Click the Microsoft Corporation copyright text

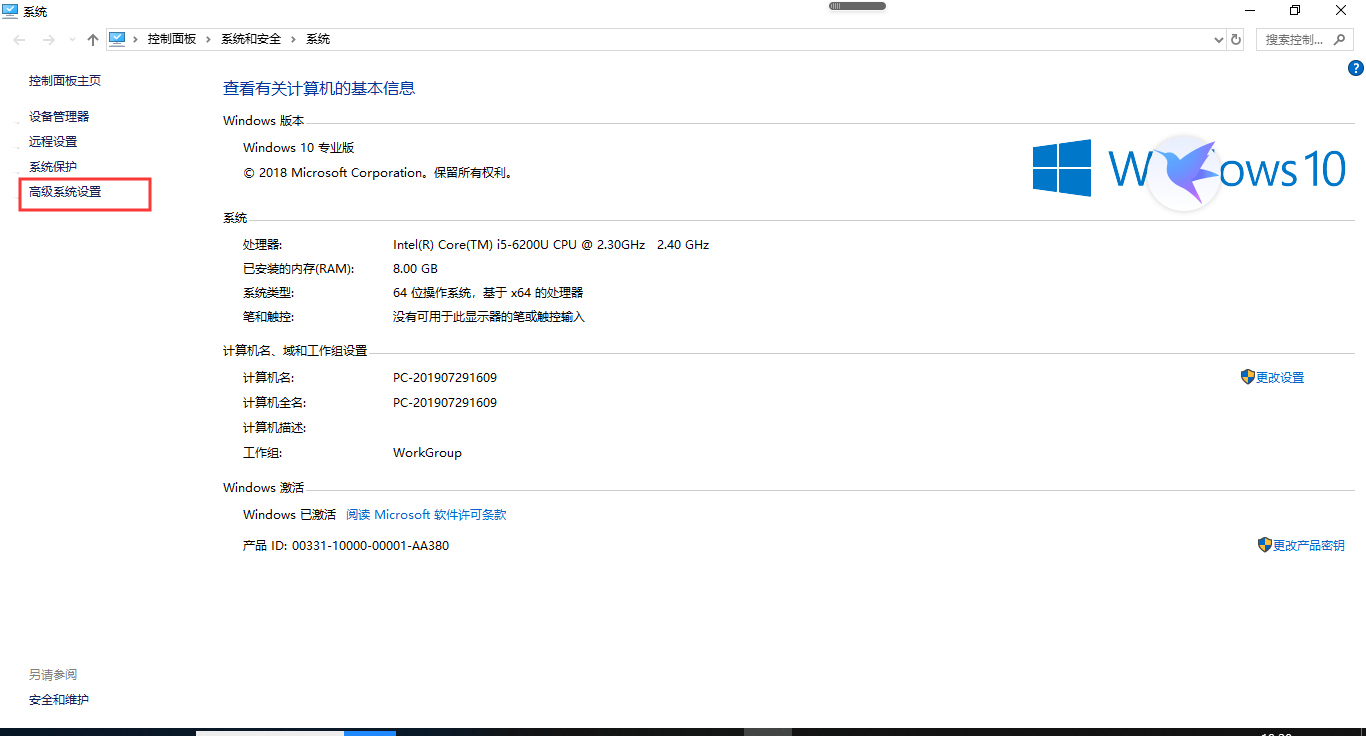[x=379, y=173]
